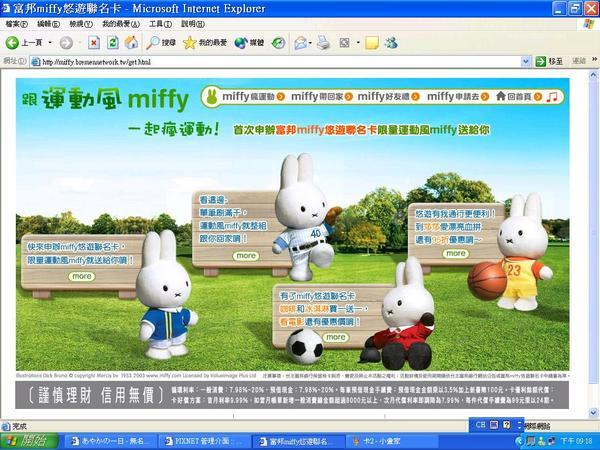The width and height of the screenshot is (600, 450).
Task: Go to the Home page house icon
Action: (x=131, y=42)
